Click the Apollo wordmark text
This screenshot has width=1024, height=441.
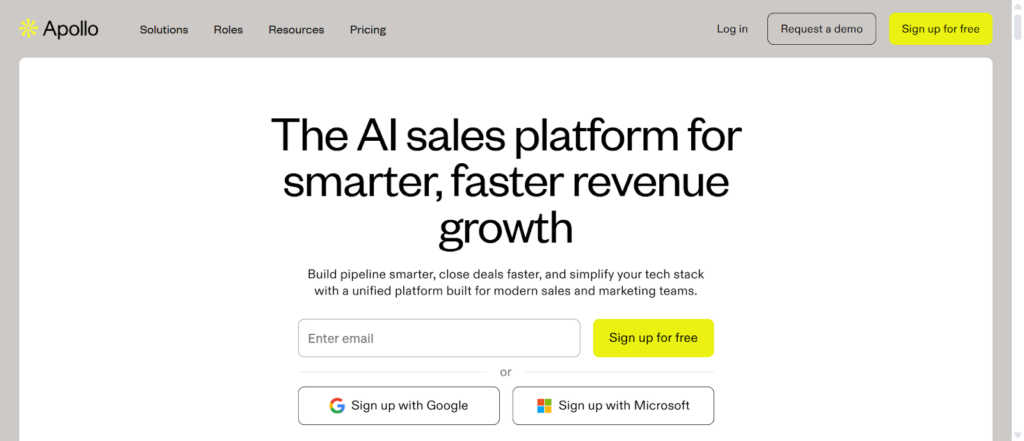[71, 29]
